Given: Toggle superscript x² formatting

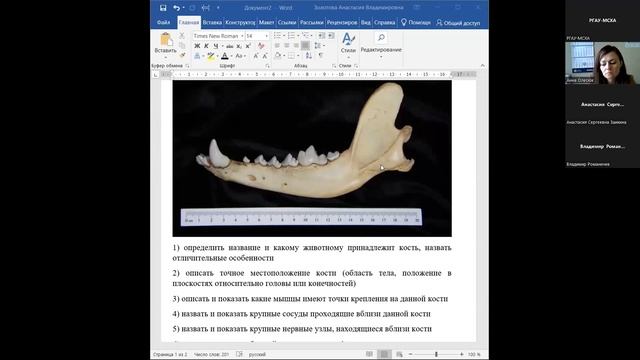Looking at the screenshot, I should 248,46.
